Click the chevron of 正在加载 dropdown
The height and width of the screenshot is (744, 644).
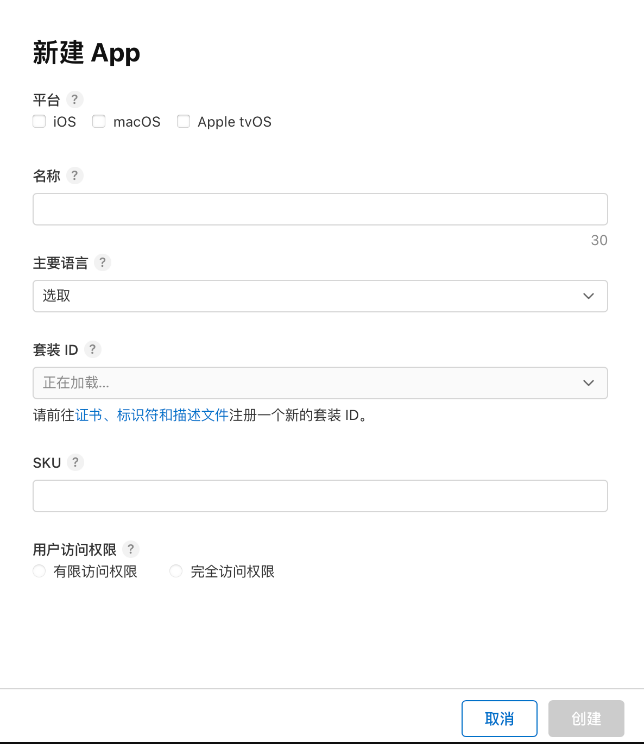tap(588, 383)
